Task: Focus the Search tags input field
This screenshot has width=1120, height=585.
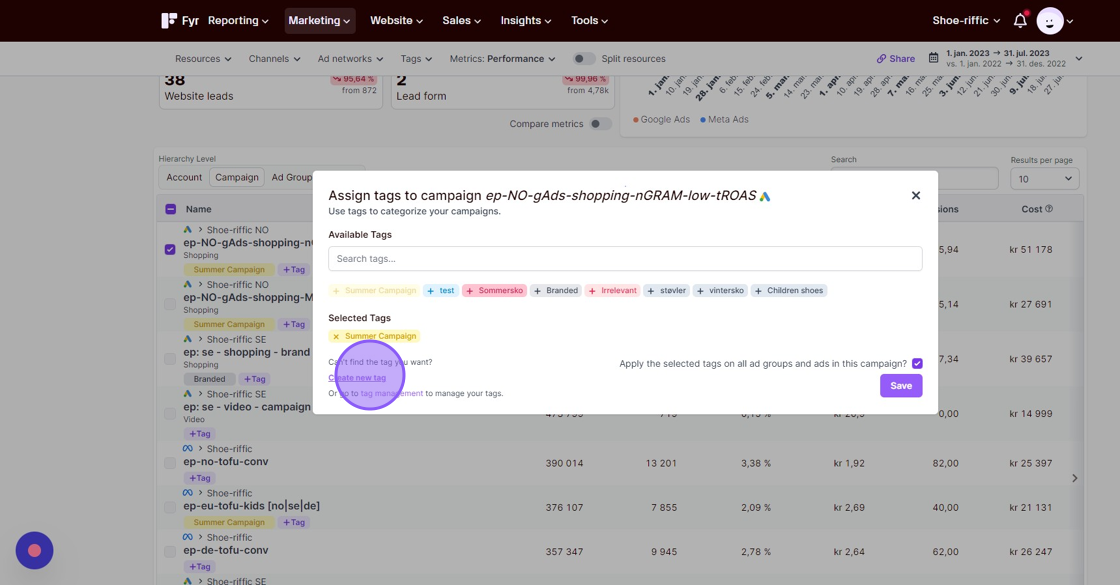Action: (x=625, y=259)
